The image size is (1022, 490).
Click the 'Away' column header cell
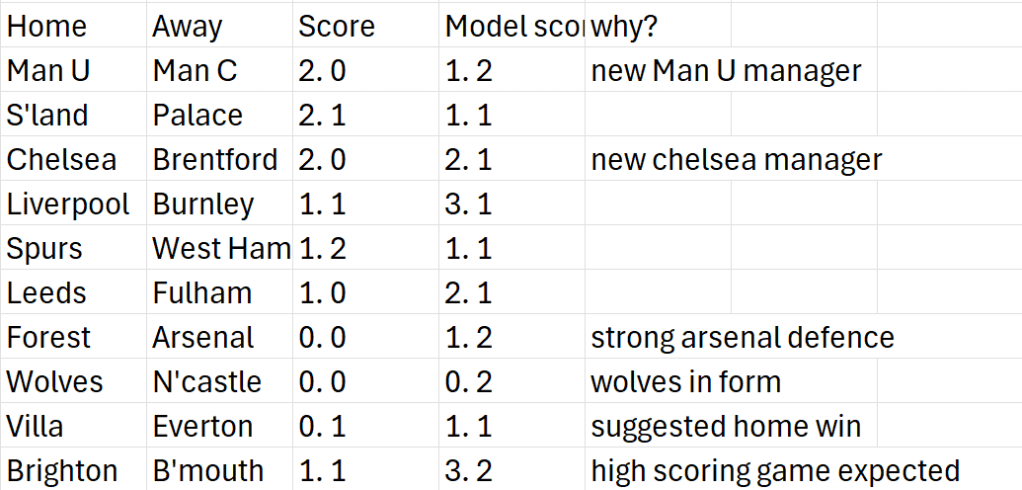pos(187,27)
